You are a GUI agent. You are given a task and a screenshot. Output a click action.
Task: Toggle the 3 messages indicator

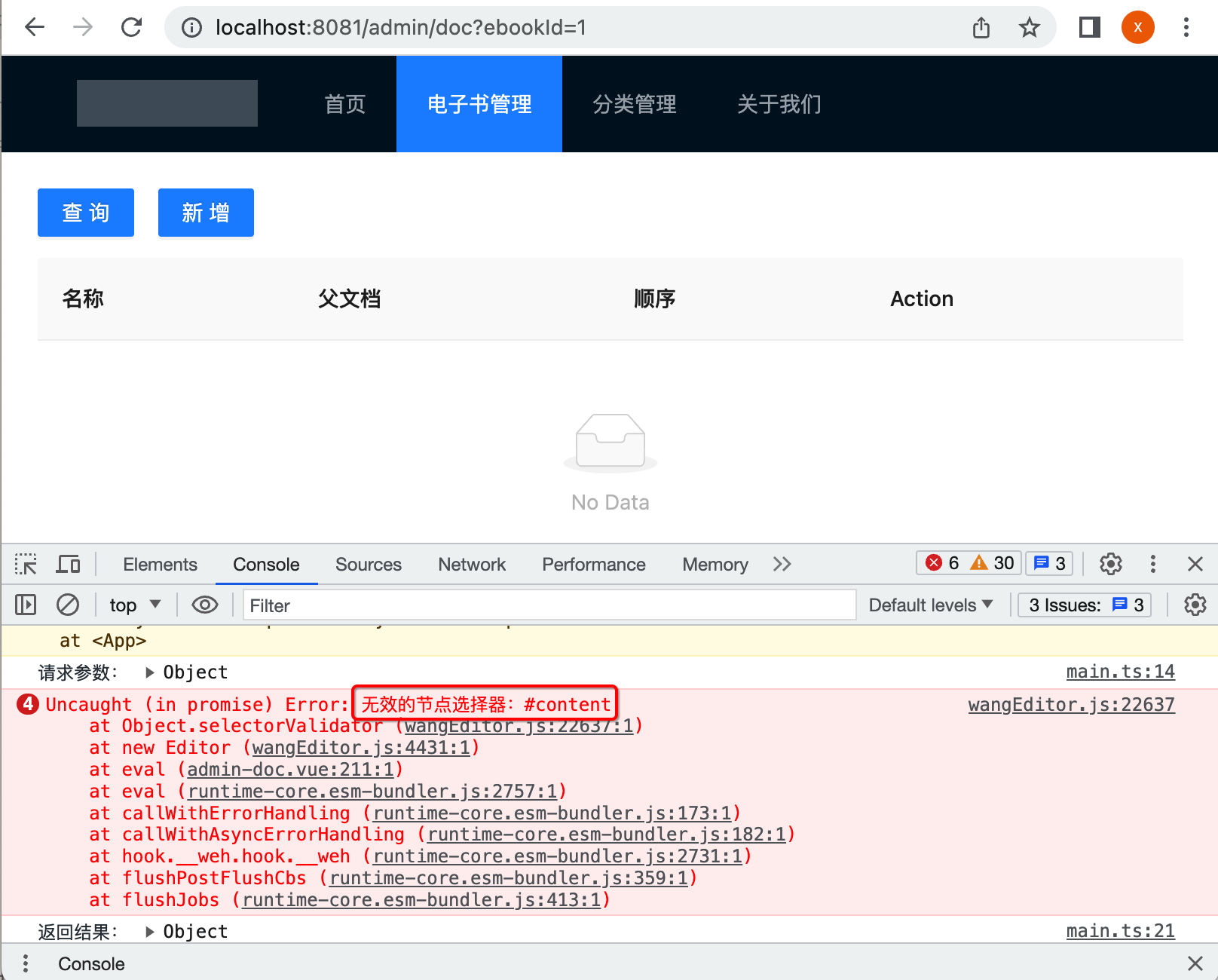1048,562
